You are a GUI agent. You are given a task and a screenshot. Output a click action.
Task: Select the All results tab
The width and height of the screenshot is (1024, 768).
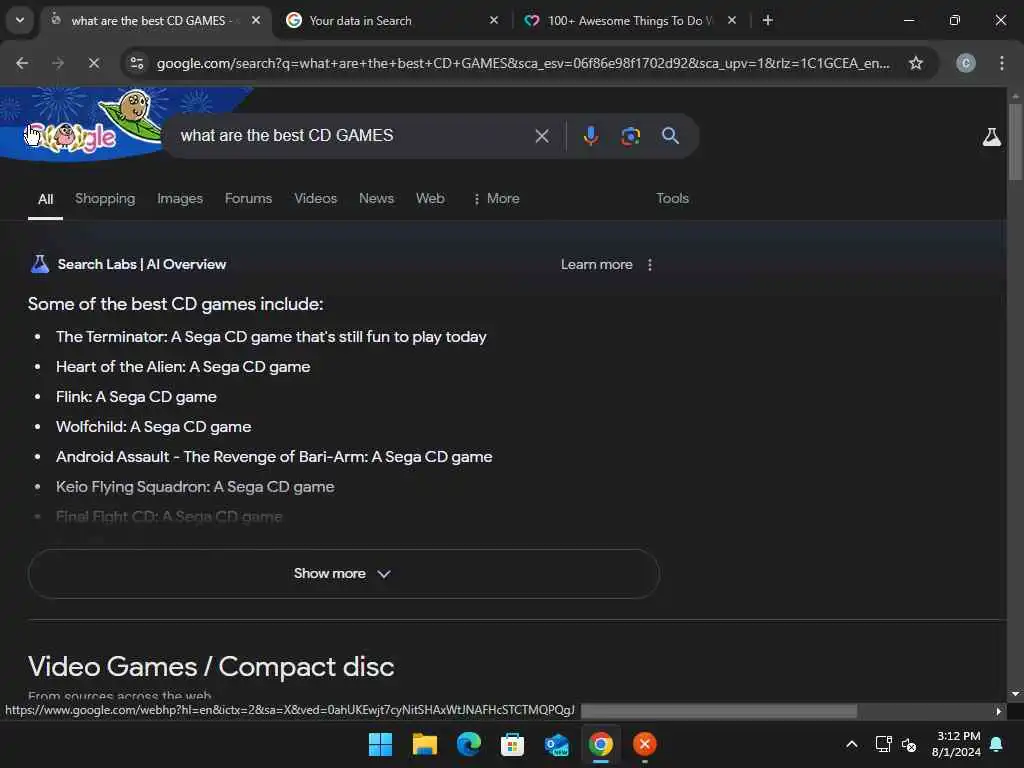tap(45, 199)
